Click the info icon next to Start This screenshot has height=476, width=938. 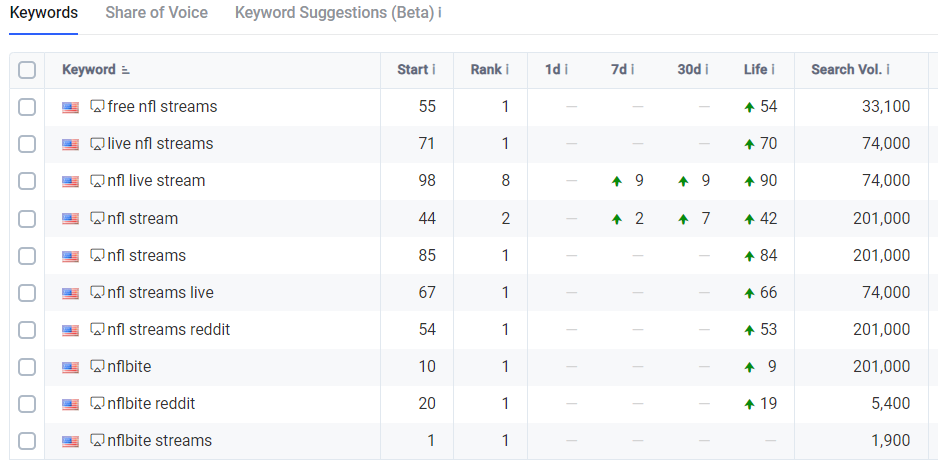pos(434,69)
